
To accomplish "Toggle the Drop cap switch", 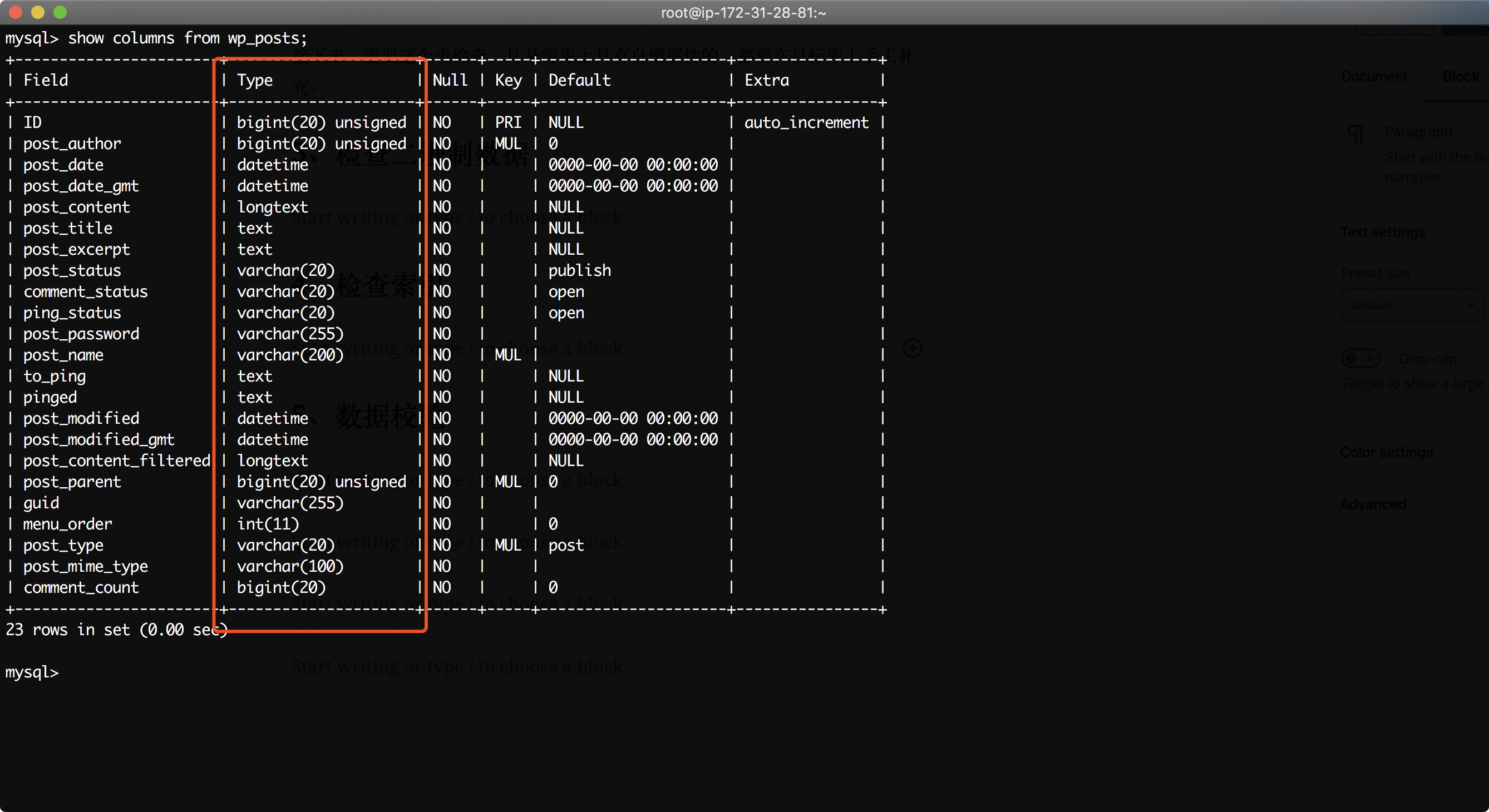I will [x=1360, y=358].
